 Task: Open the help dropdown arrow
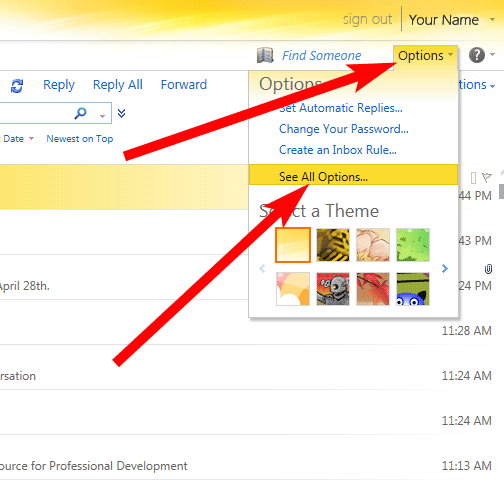pyautogui.click(x=493, y=54)
